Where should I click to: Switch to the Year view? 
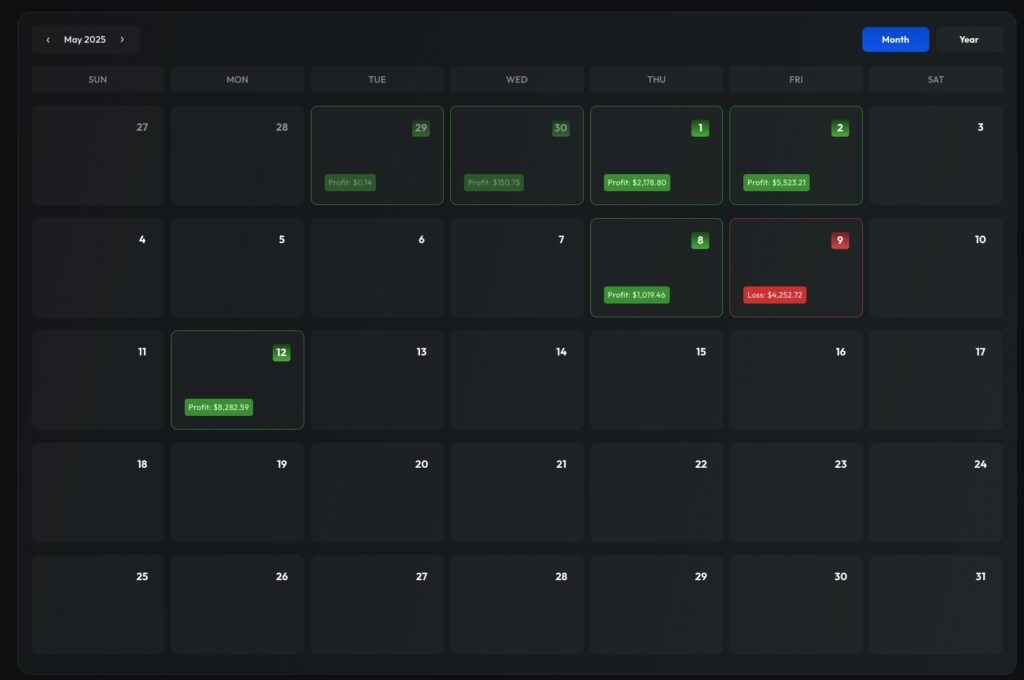click(968, 39)
